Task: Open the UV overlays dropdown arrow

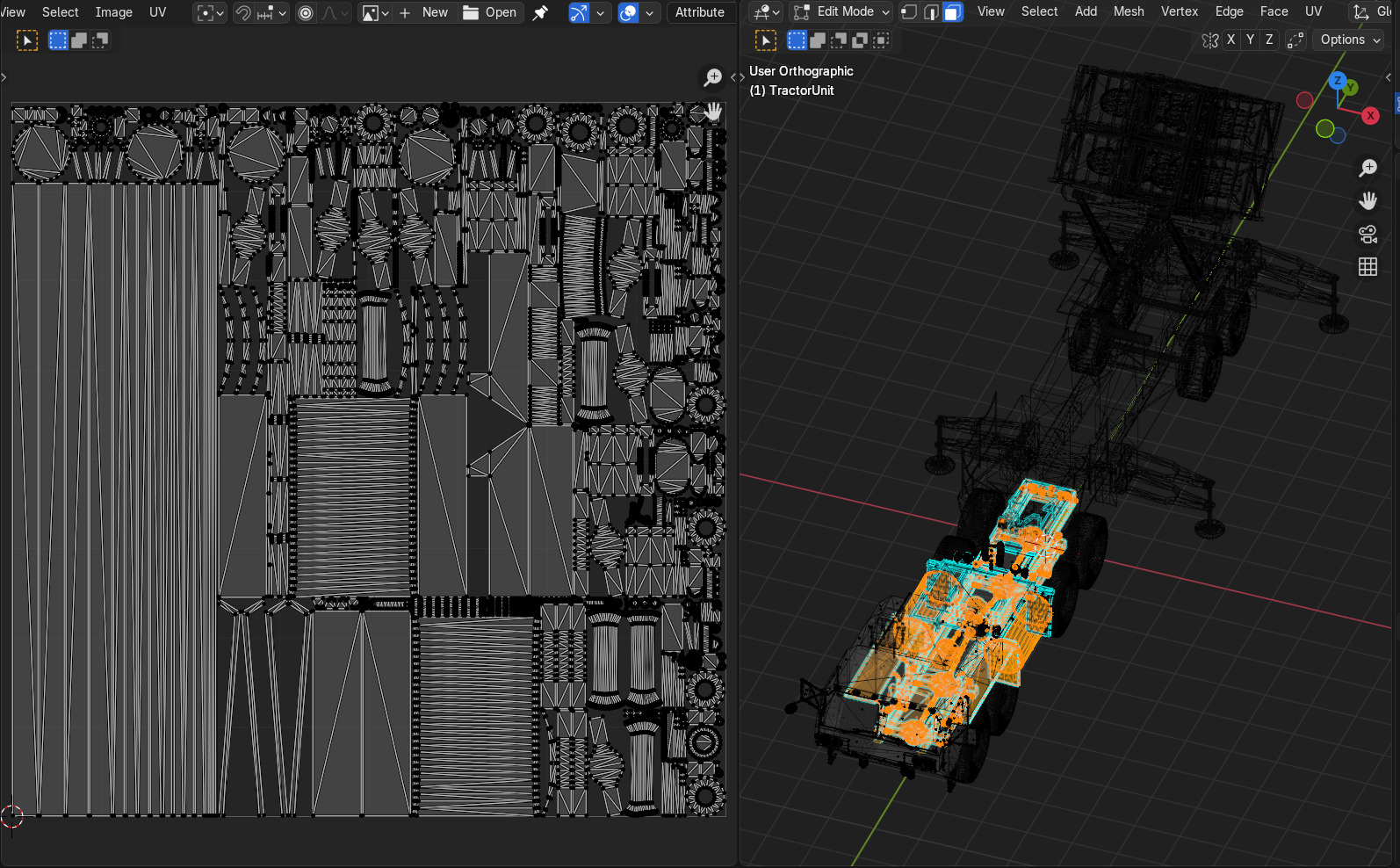Action: click(x=649, y=12)
